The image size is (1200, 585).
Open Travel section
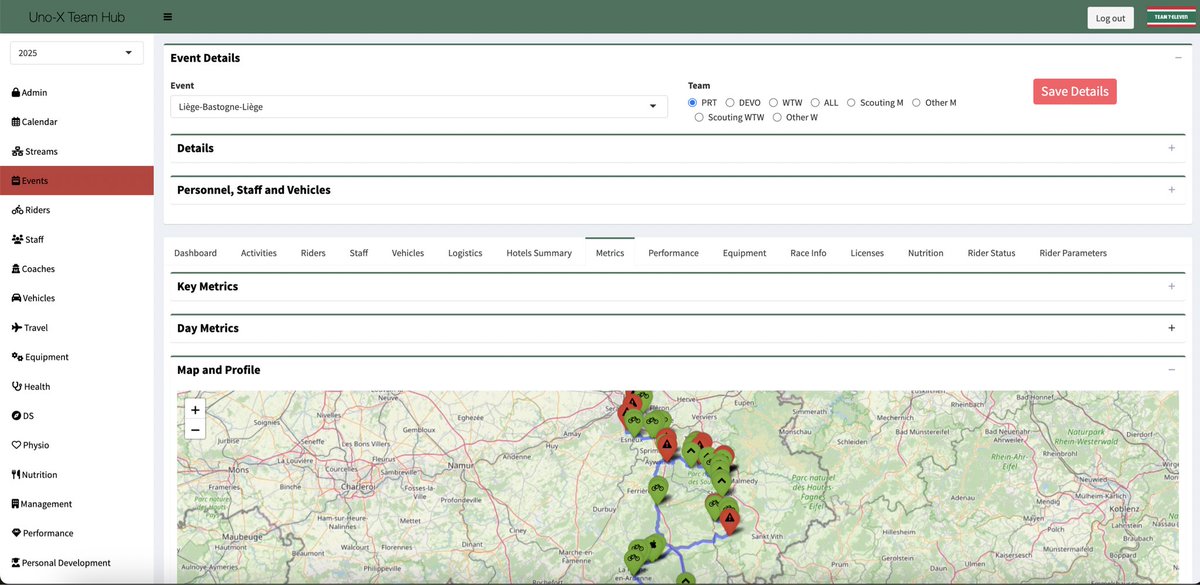(x=29, y=328)
